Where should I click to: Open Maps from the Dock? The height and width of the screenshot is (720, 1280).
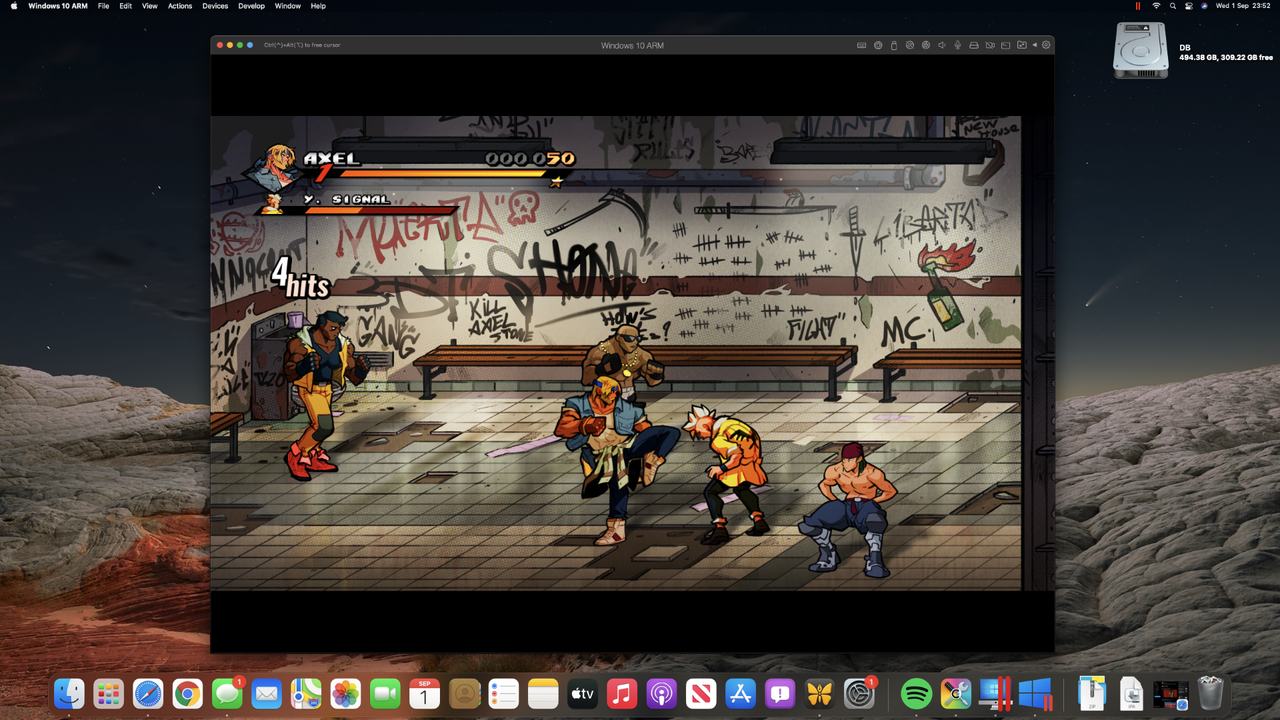[306, 693]
